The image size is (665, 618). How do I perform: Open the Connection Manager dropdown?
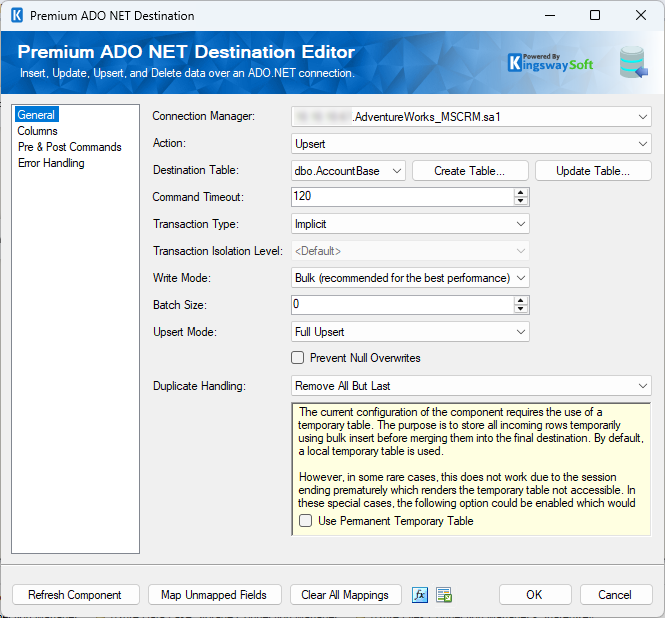pyautogui.click(x=471, y=117)
